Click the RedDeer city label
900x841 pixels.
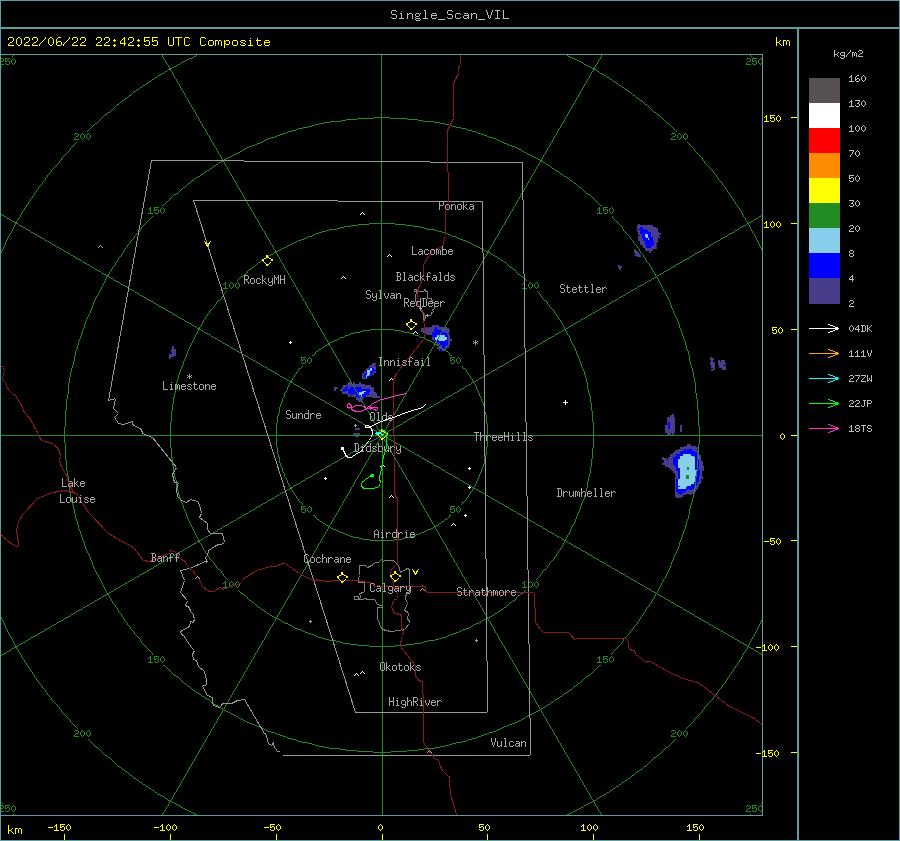tap(424, 303)
